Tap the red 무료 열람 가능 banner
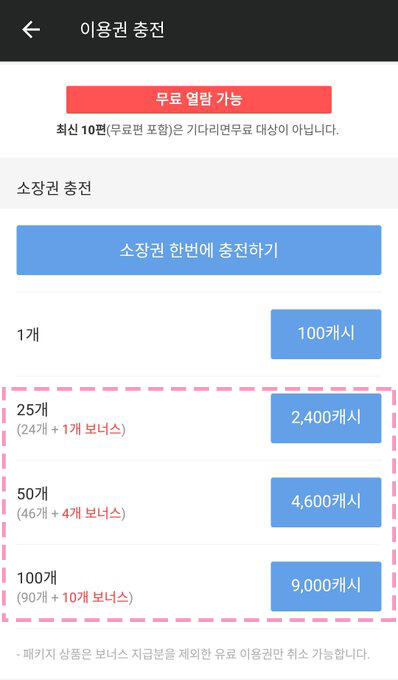Screen dimensions: 398x680 point(199,99)
